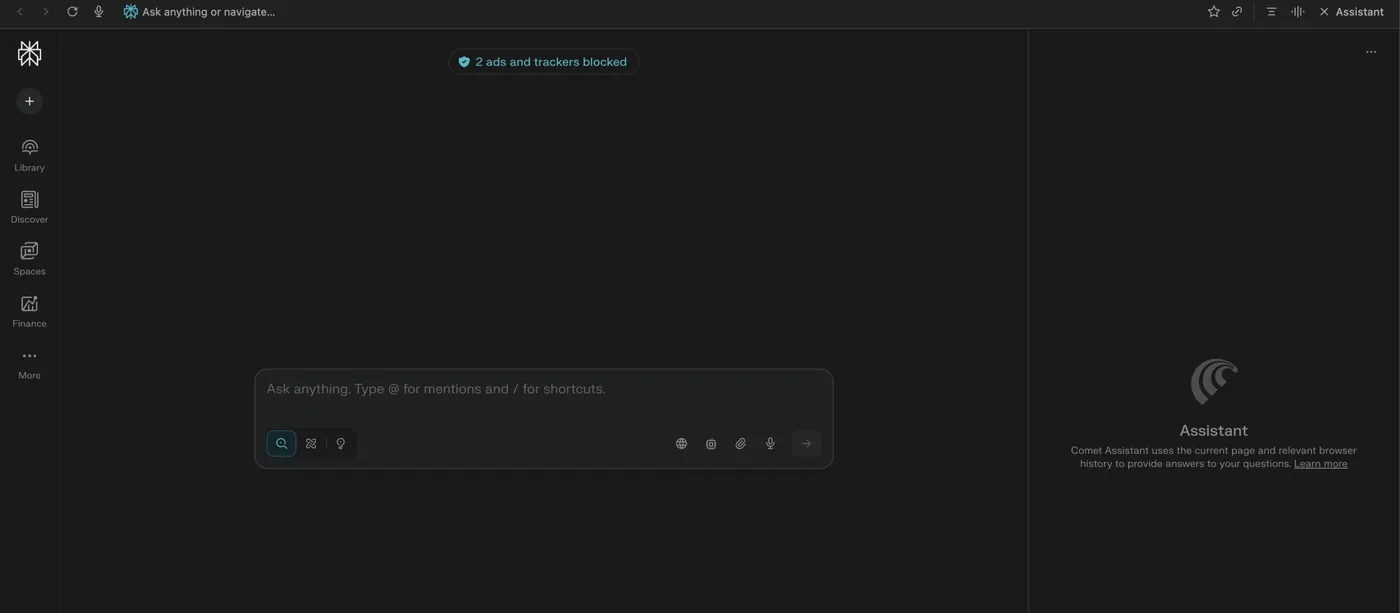Go back with the browser back arrow

20,11
